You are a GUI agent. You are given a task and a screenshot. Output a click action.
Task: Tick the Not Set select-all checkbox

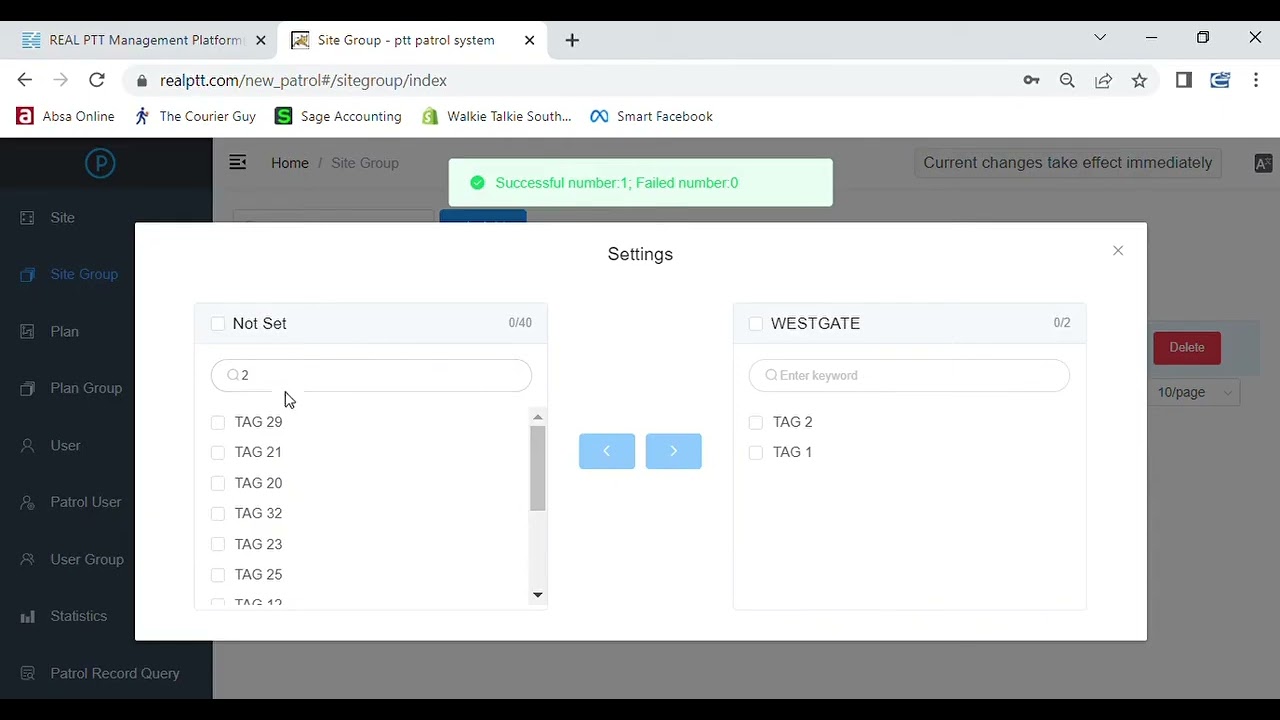click(x=218, y=323)
